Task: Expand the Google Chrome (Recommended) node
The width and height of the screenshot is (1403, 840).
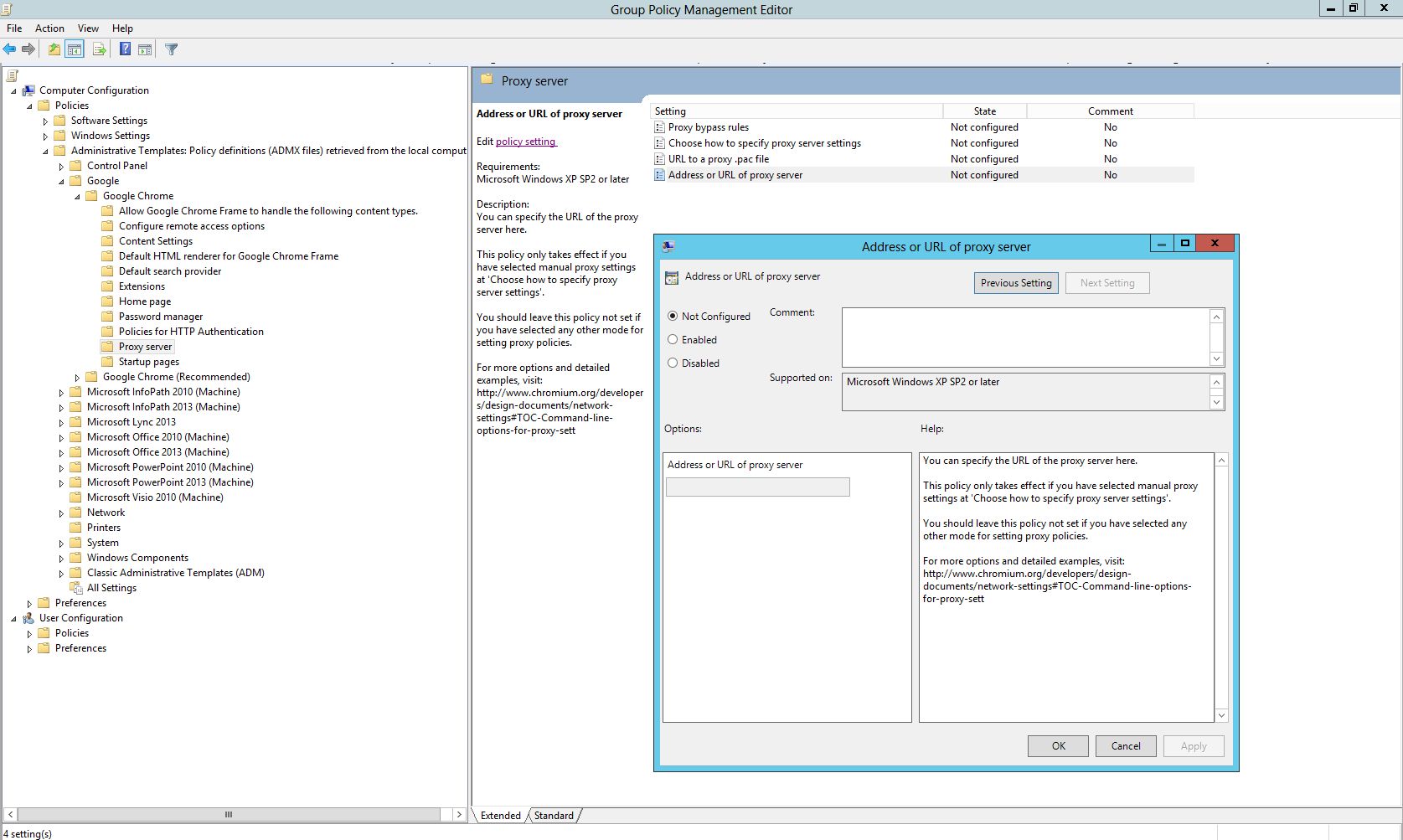Action: click(x=77, y=378)
